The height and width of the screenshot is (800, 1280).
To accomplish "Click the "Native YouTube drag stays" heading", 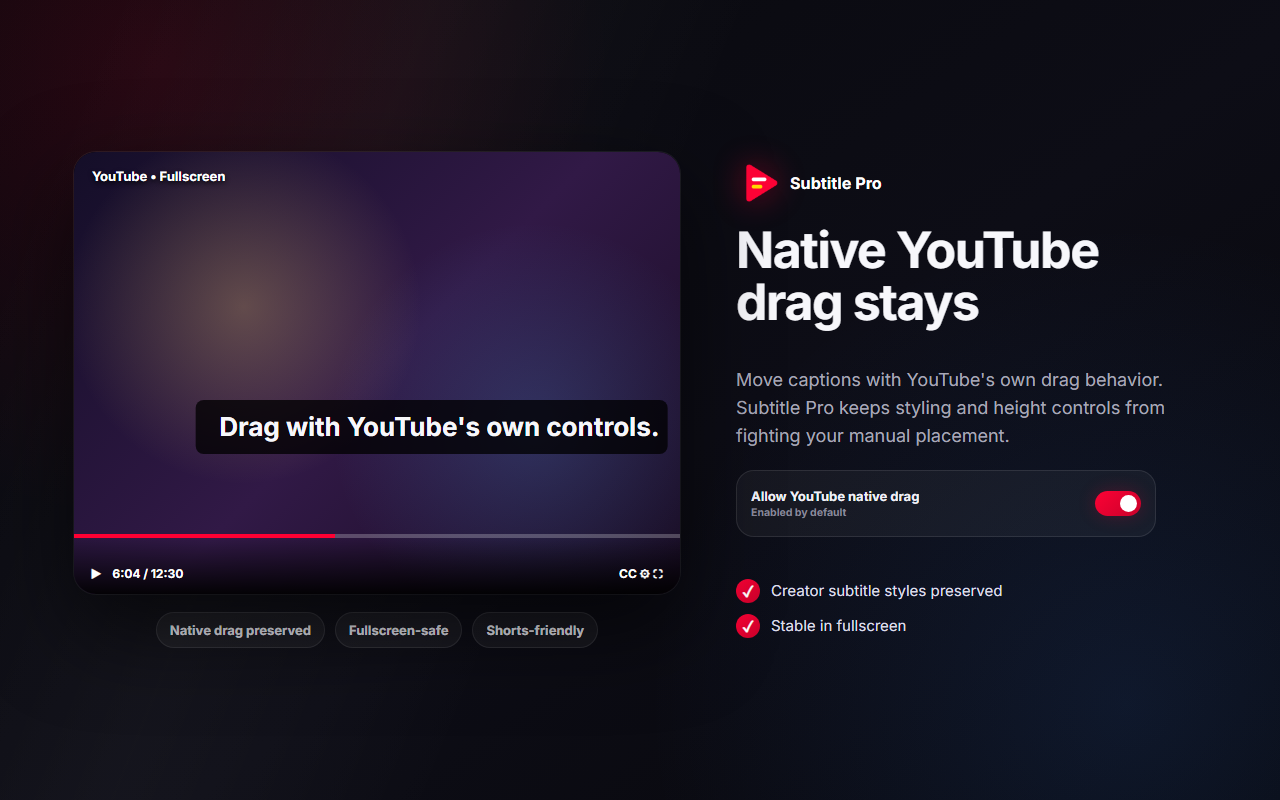I will (x=917, y=277).
